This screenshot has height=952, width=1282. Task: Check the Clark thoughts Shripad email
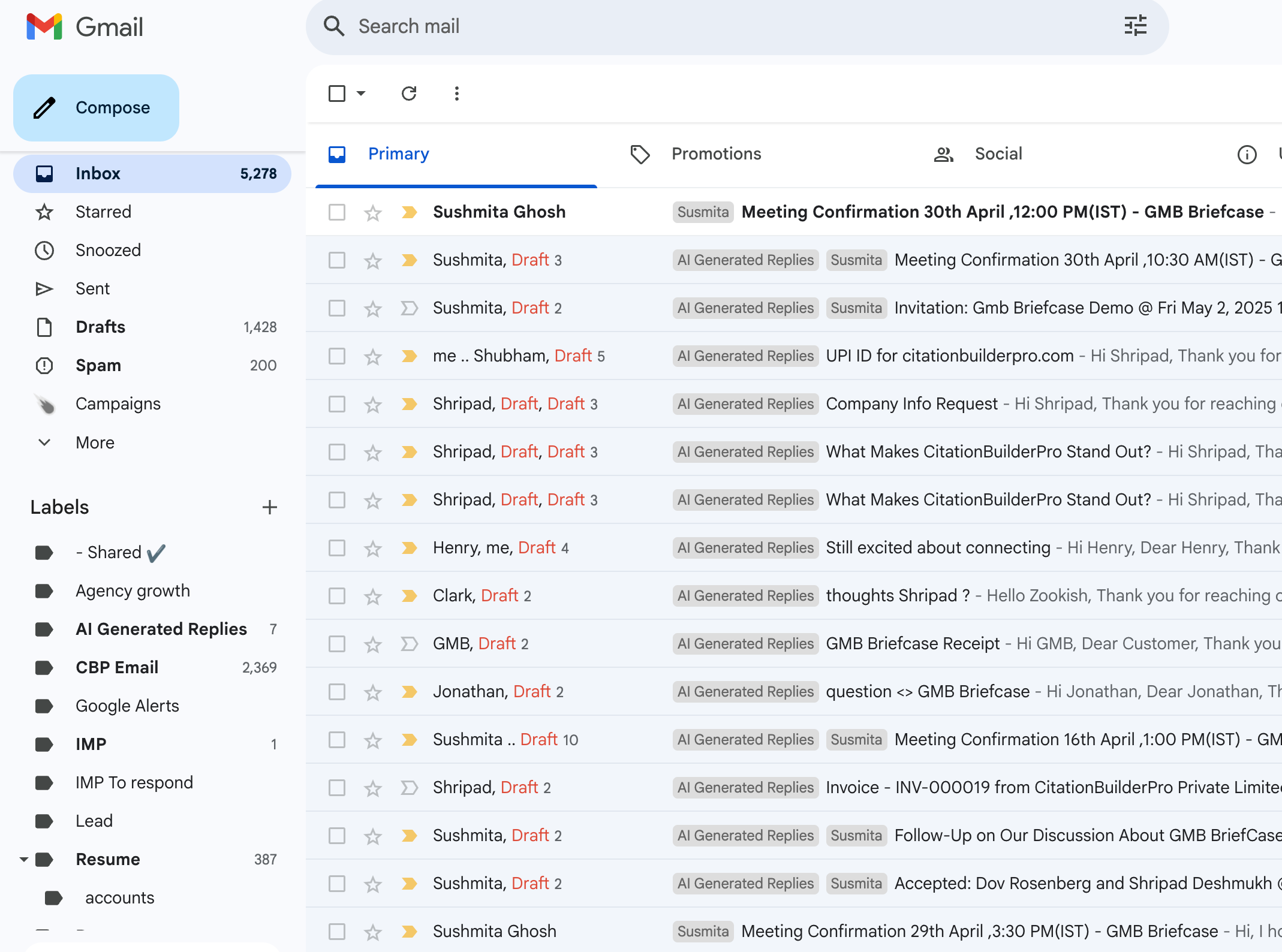point(337,596)
